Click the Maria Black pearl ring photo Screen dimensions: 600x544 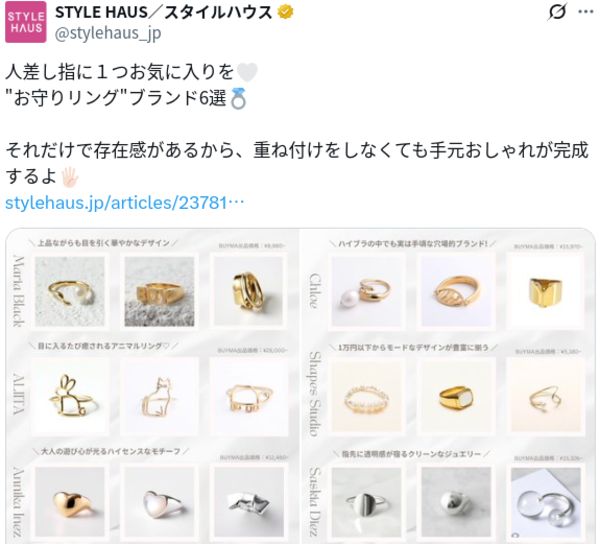pyautogui.click(x=70, y=292)
